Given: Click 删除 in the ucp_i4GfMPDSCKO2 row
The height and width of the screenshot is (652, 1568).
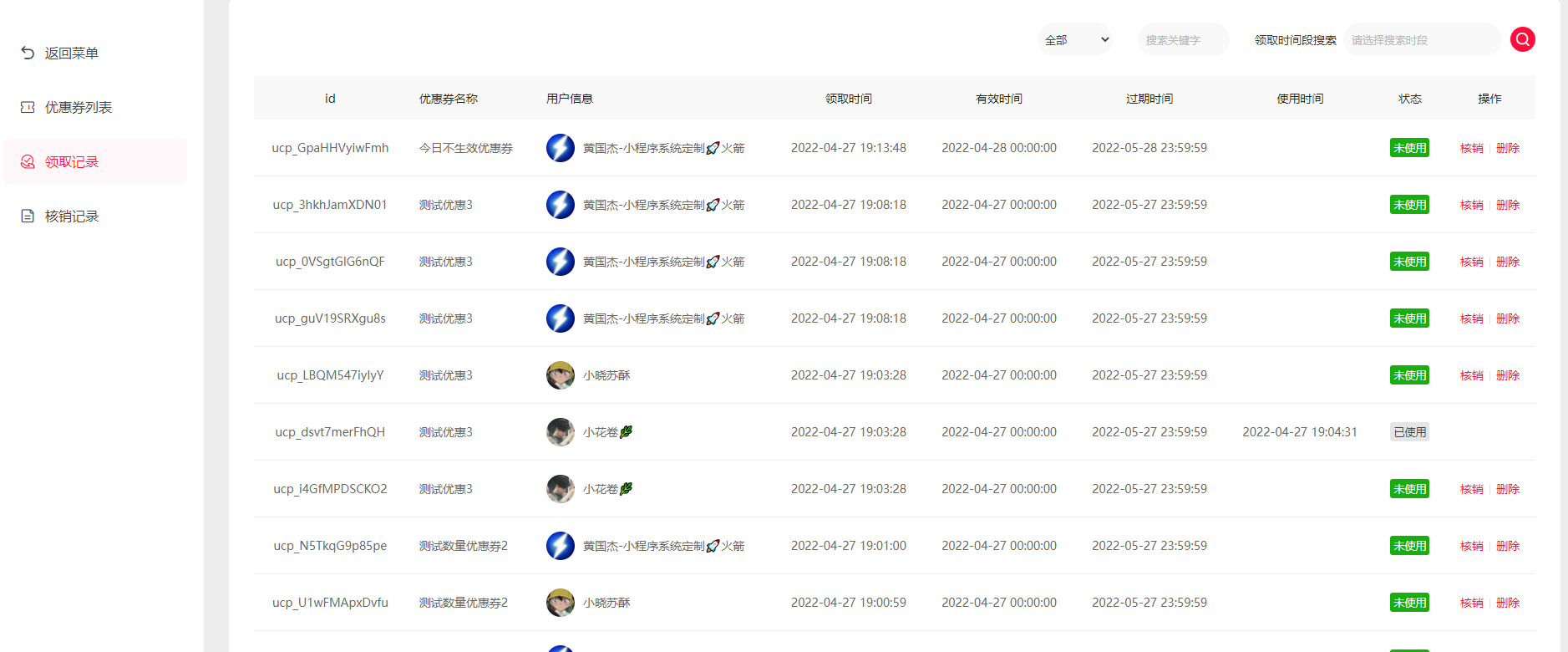Looking at the screenshot, I should [x=1507, y=489].
